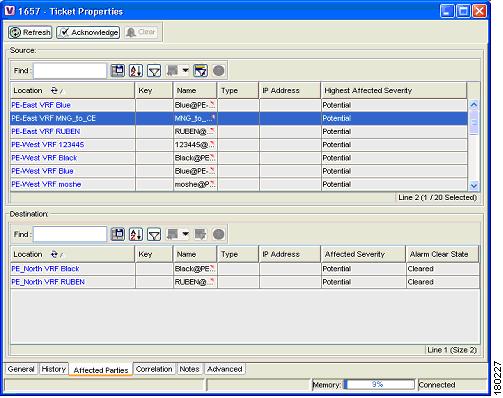Switch to the Notes tab
The width and height of the screenshot is (503, 398).
[189, 369]
